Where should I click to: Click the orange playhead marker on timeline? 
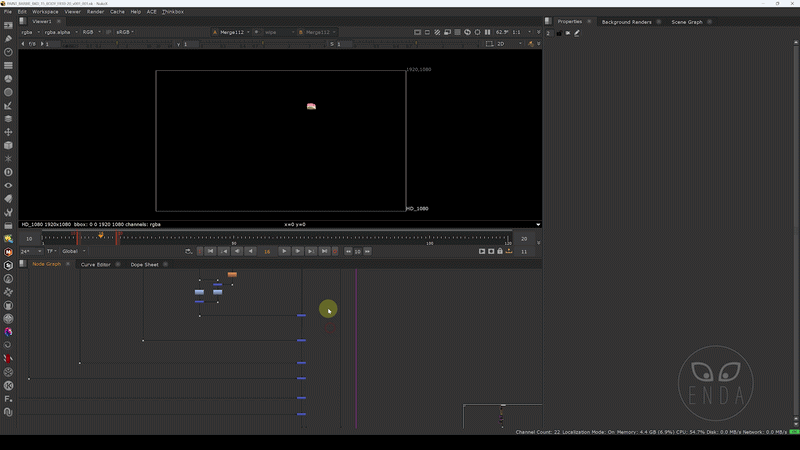tap(101, 235)
